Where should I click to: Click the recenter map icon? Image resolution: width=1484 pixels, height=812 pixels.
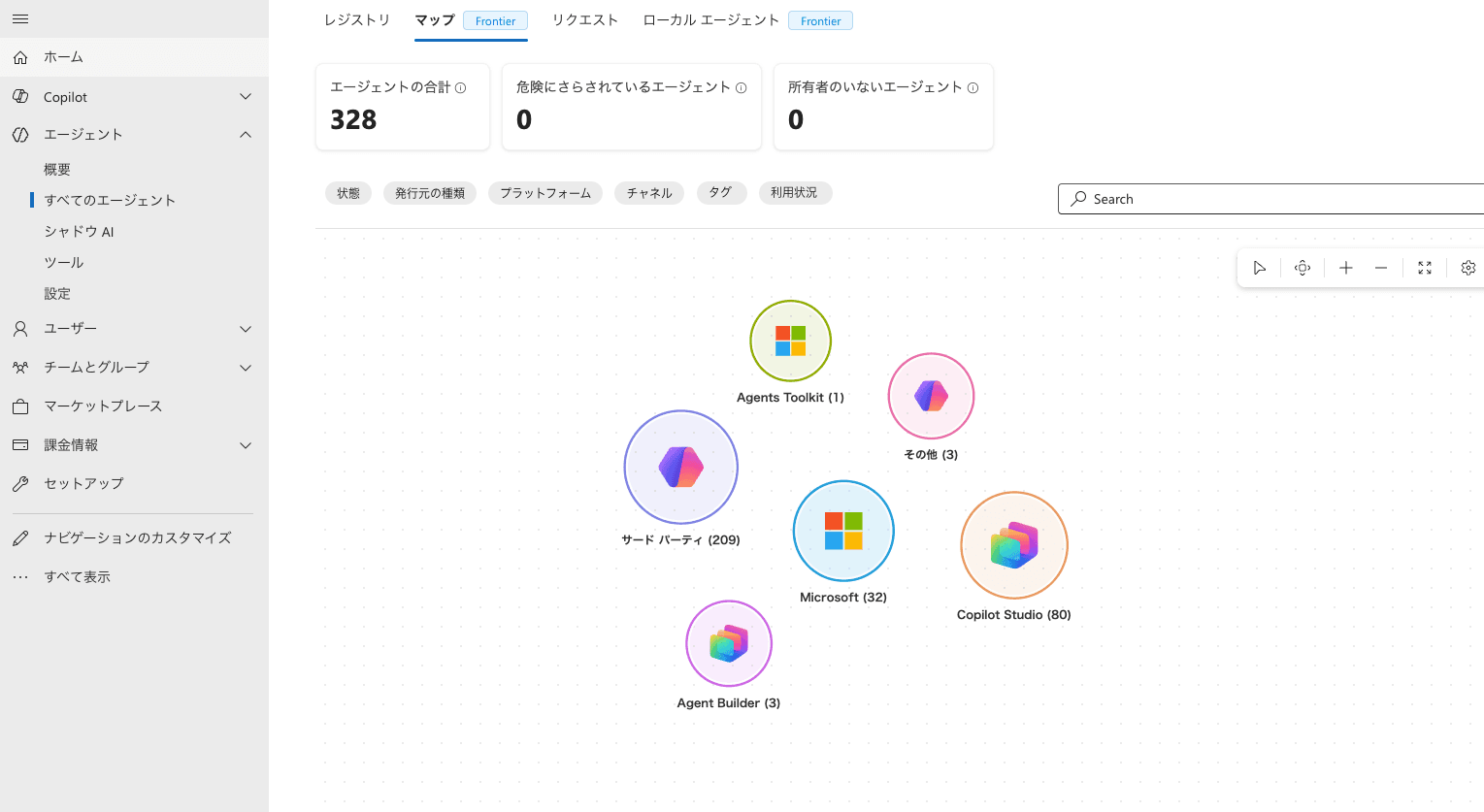(x=1303, y=268)
